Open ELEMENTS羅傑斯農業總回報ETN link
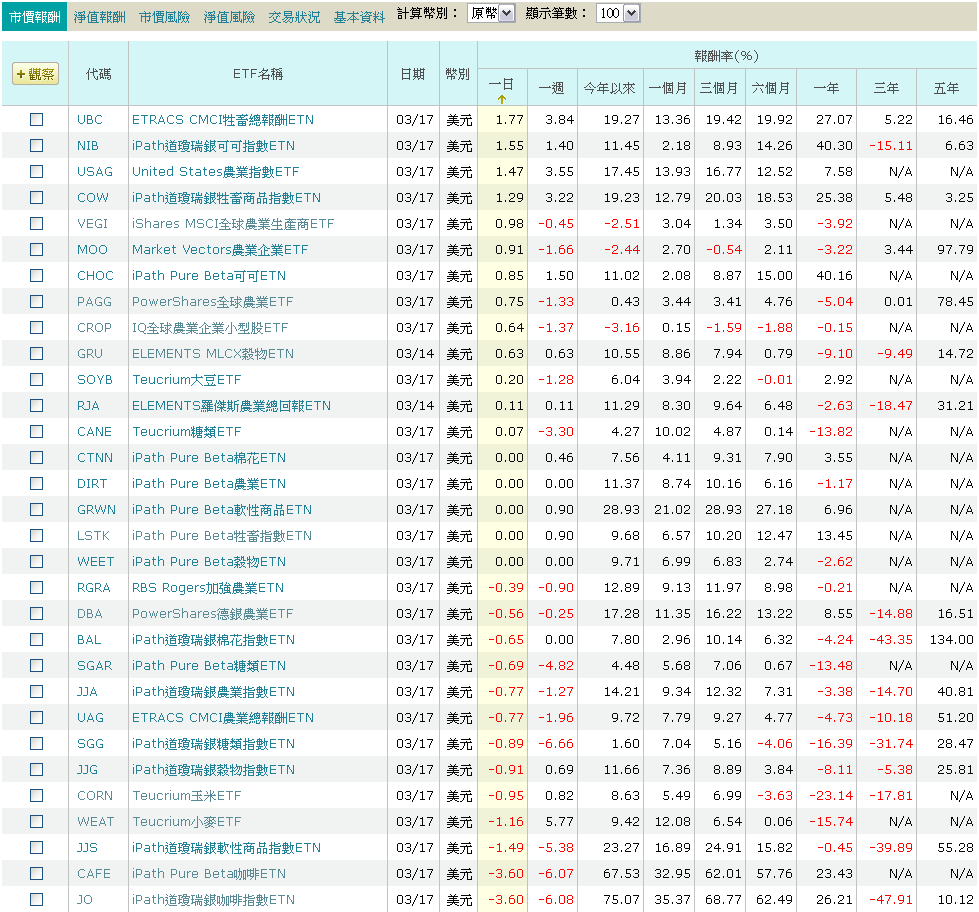This screenshot has width=979, height=912. coord(232,405)
